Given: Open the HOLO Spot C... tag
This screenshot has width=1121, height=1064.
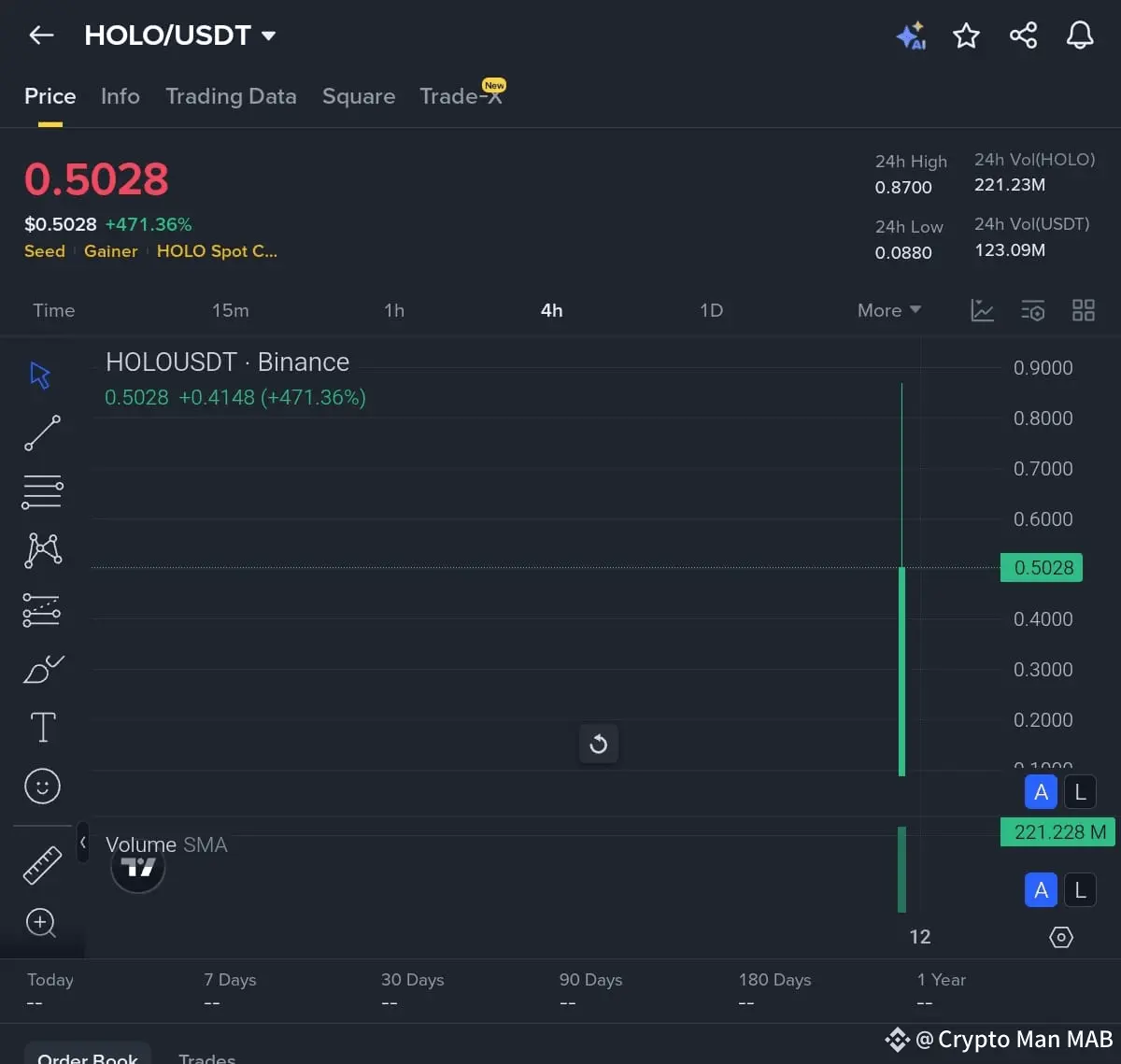Looking at the screenshot, I should 217,251.
